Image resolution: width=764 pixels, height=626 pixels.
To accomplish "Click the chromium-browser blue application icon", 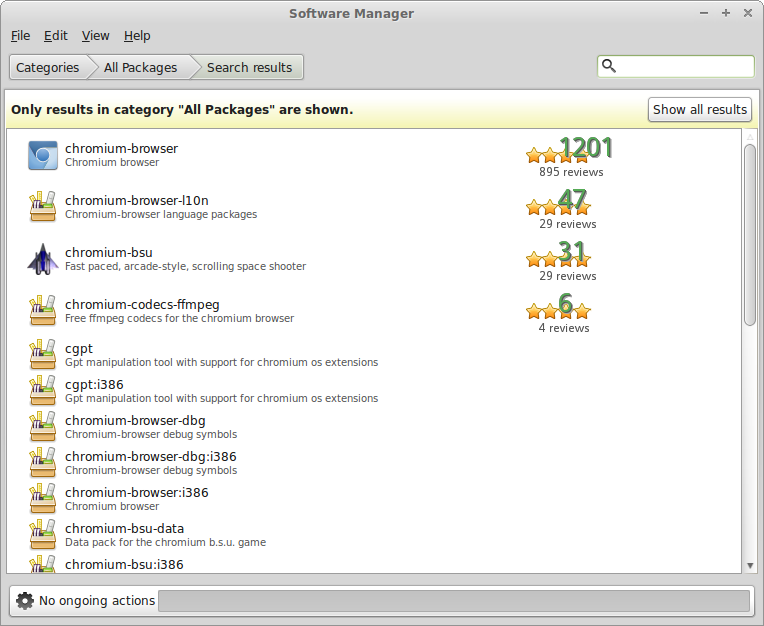I will [x=43, y=155].
